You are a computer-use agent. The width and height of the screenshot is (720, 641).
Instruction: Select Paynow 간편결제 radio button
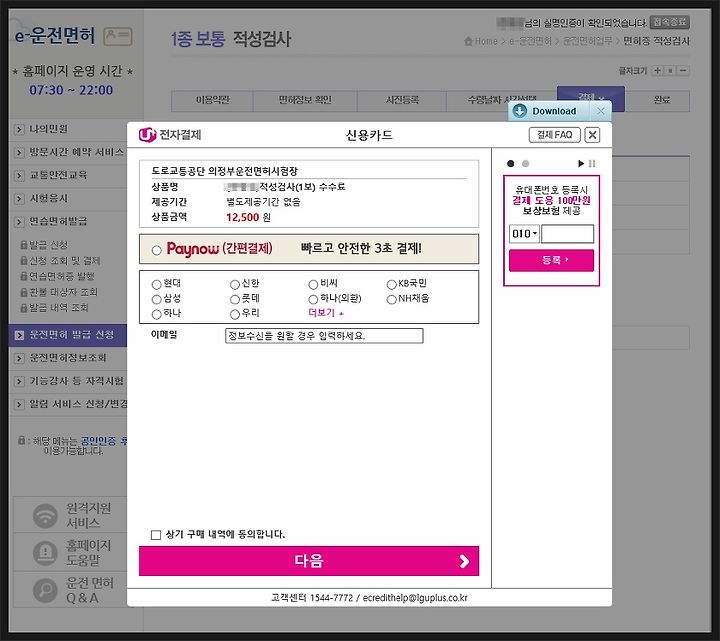[157, 250]
